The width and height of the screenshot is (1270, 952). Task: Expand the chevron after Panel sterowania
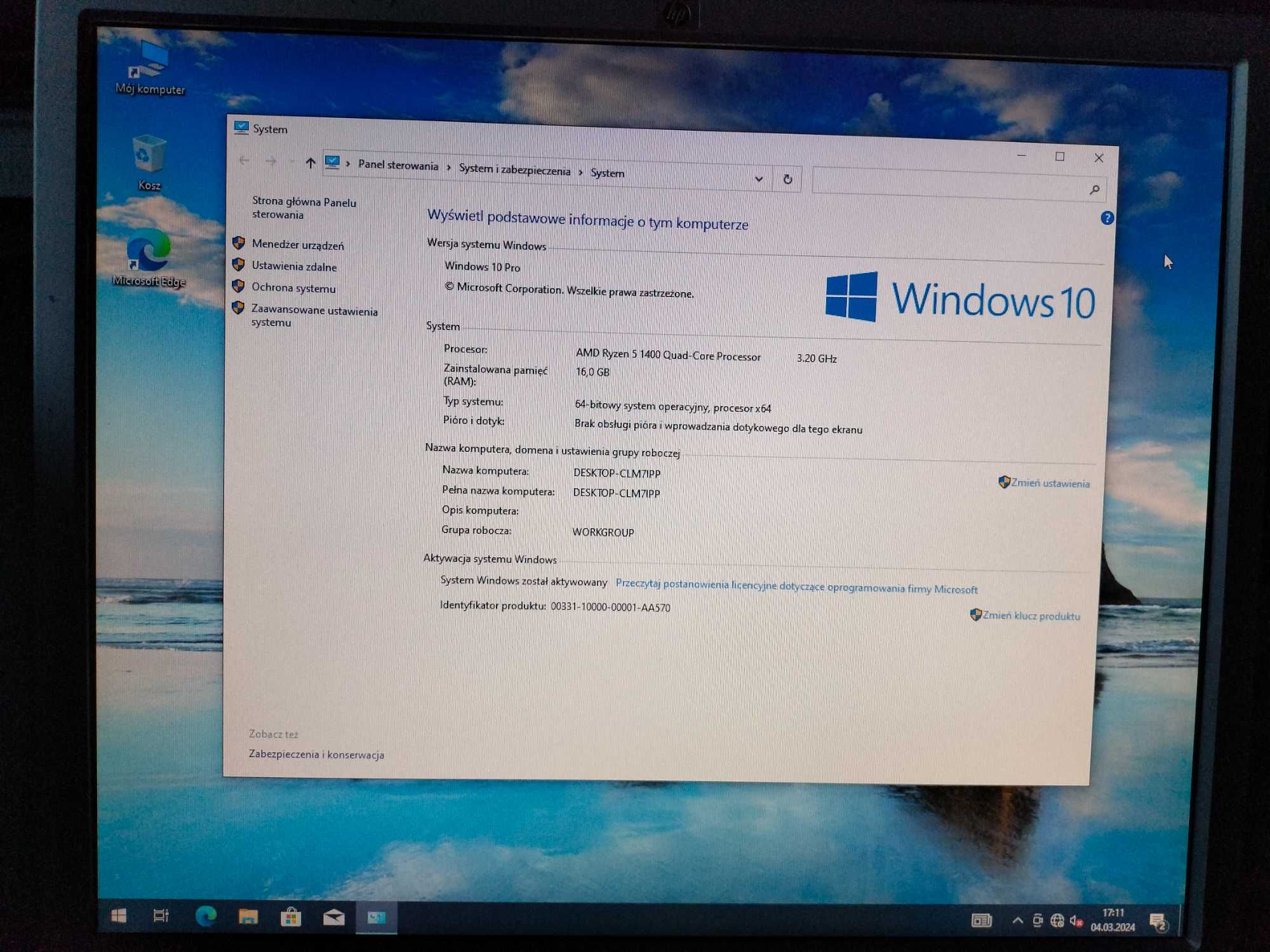[449, 168]
